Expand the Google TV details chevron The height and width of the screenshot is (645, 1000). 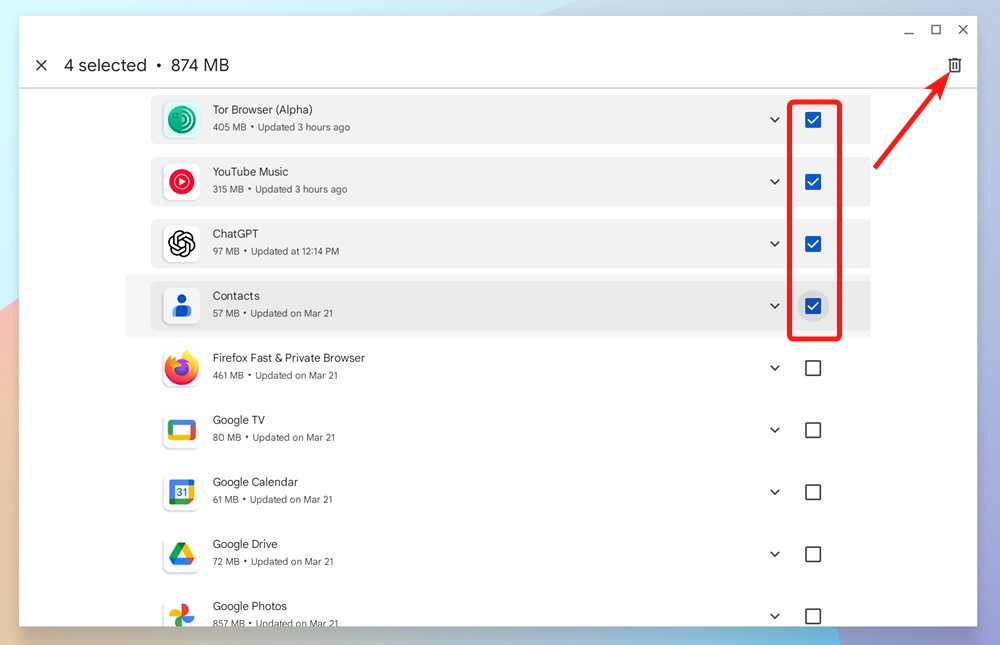(775, 429)
